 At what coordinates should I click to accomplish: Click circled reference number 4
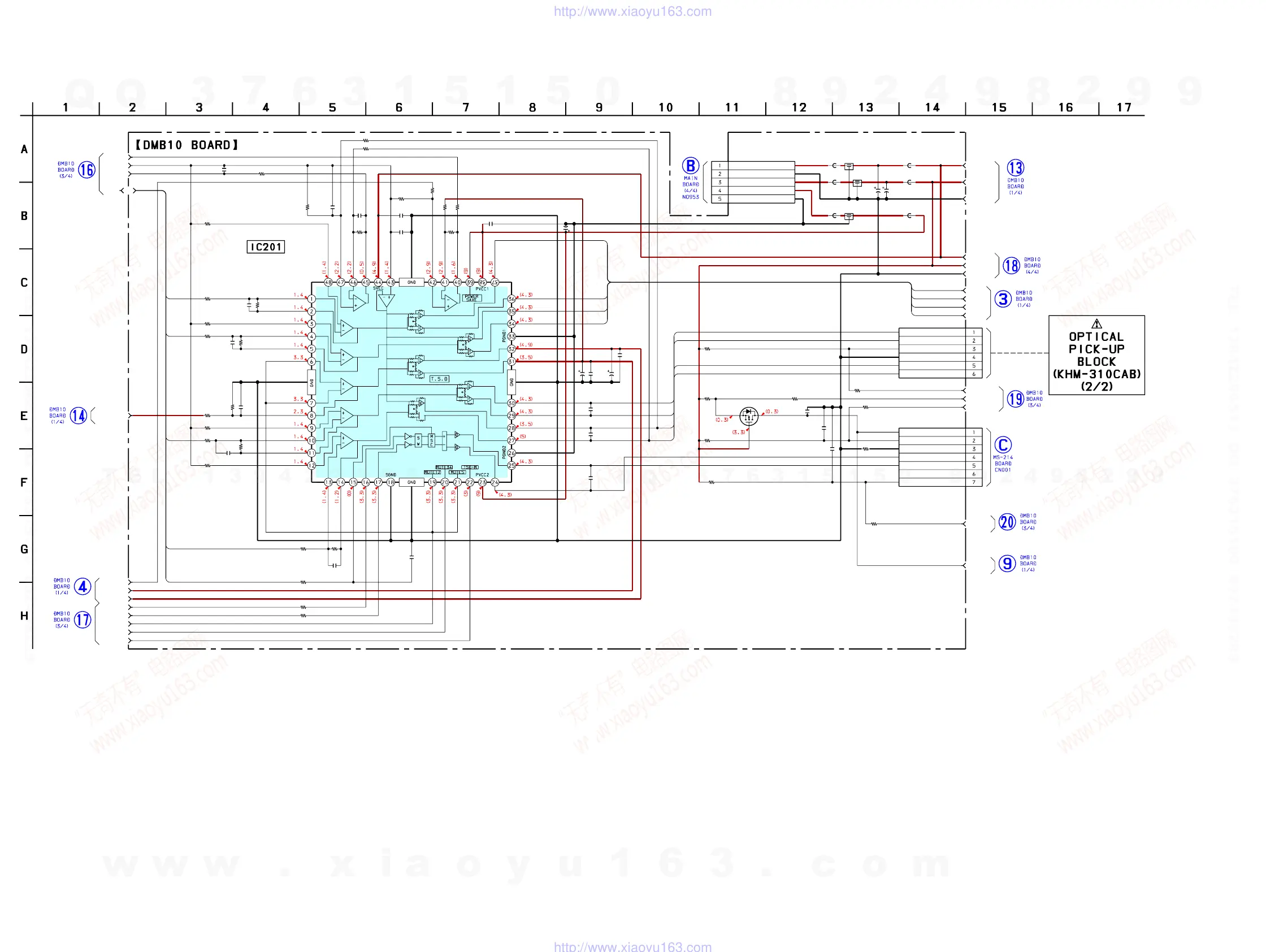click(83, 586)
